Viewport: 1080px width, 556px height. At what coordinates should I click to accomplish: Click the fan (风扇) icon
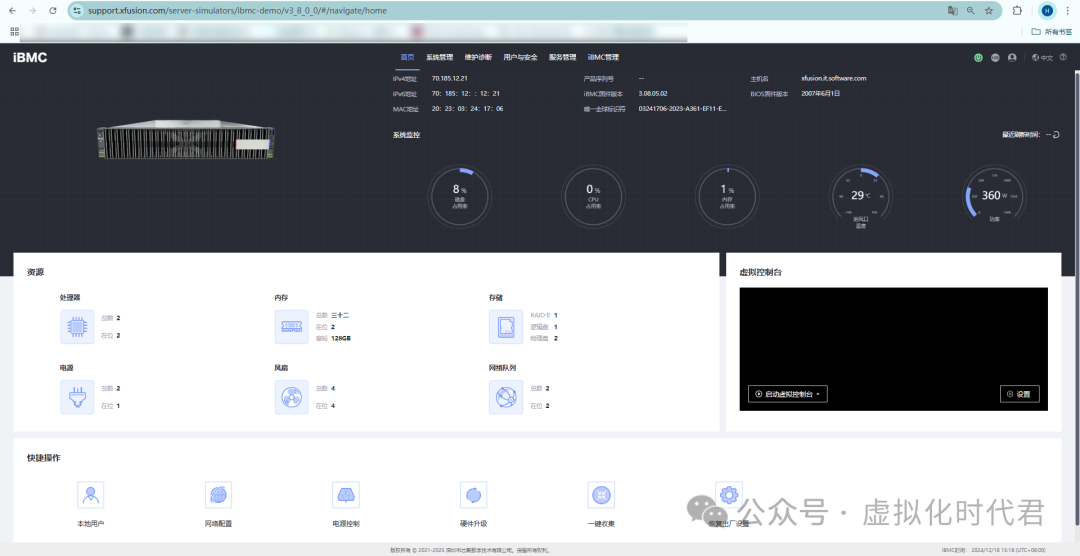291,397
